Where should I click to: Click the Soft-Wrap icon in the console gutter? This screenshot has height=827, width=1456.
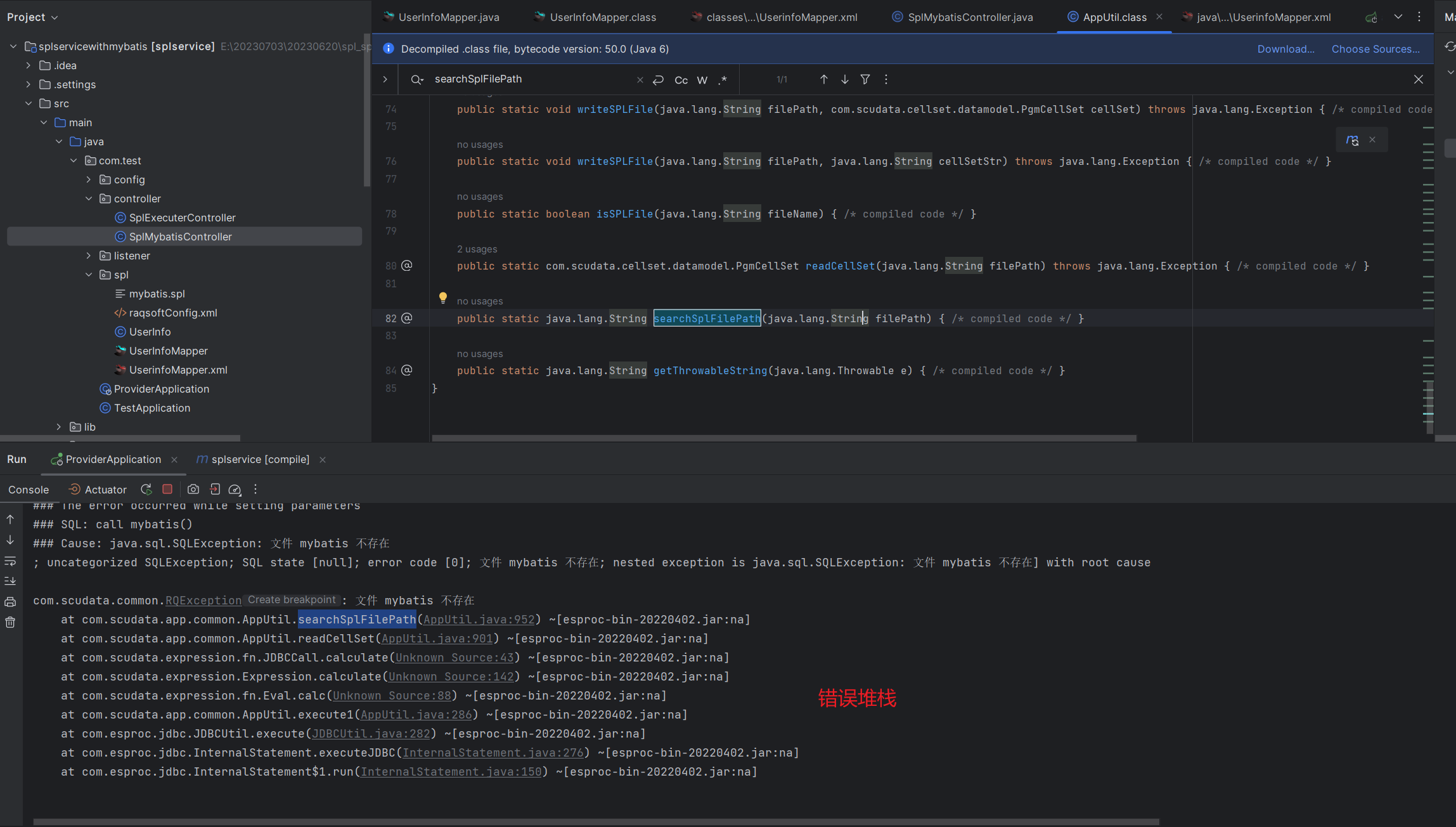point(10,561)
